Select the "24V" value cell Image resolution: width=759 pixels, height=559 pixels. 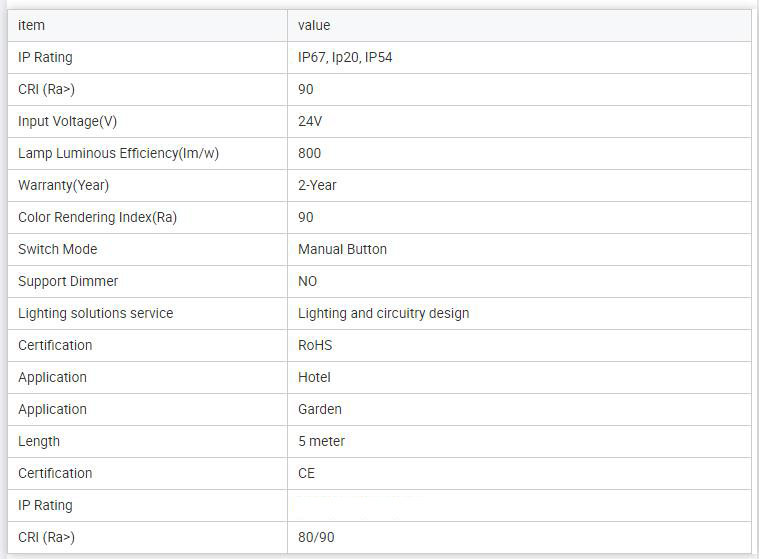point(310,121)
